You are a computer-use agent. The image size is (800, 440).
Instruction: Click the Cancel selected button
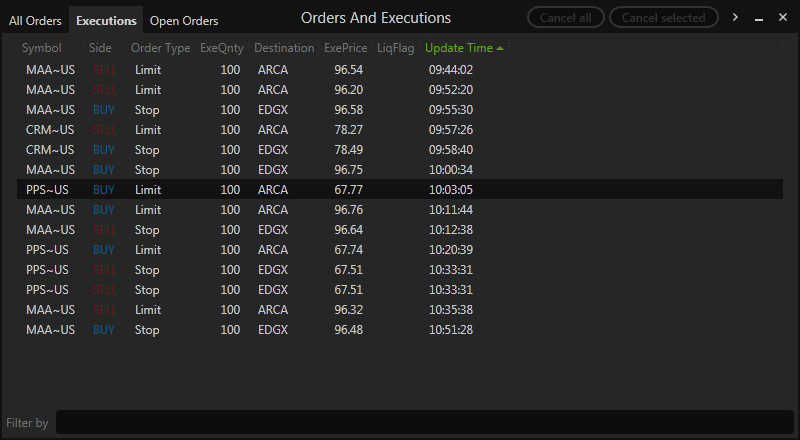[x=663, y=18]
